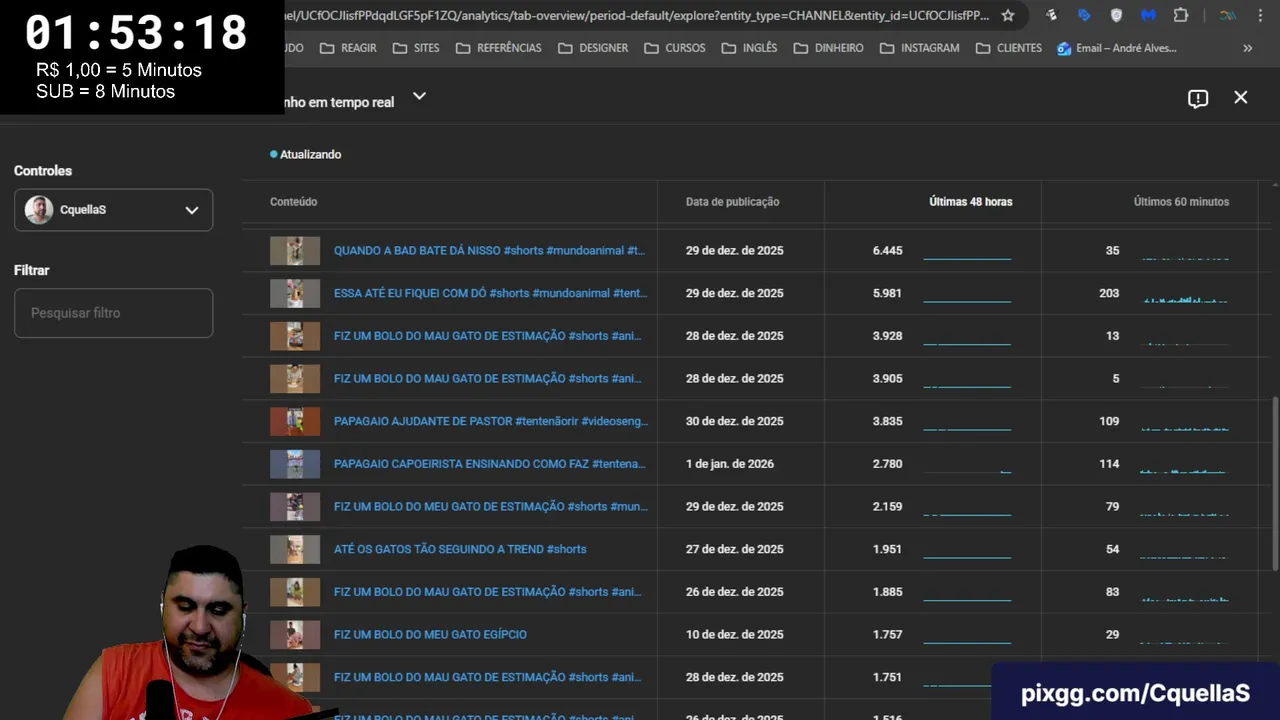Click the date '1 de jan. de 2026'
The height and width of the screenshot is (720, 1280).
[729, 464]
